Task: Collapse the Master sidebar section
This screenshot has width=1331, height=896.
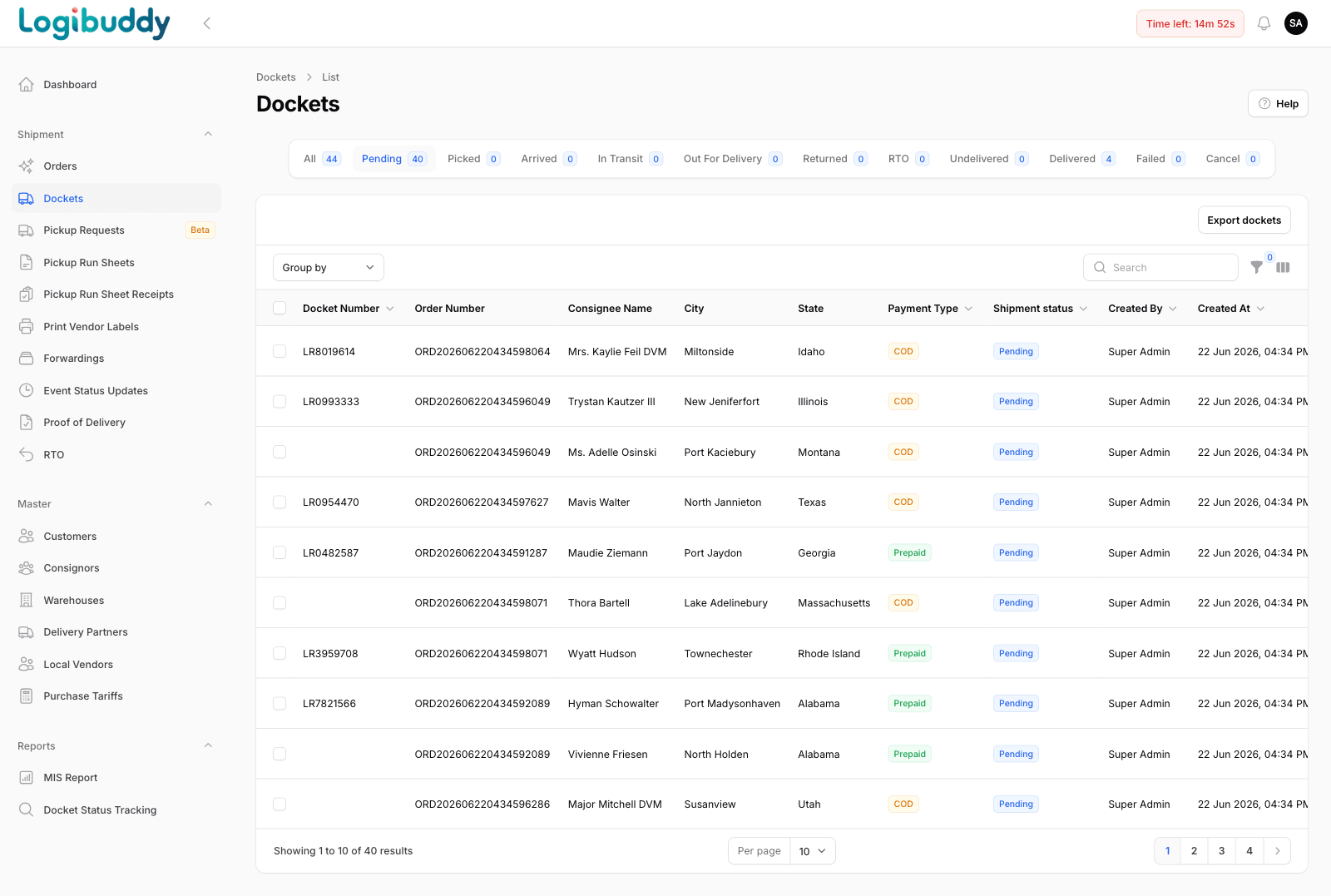Action: tap(208, 503)
